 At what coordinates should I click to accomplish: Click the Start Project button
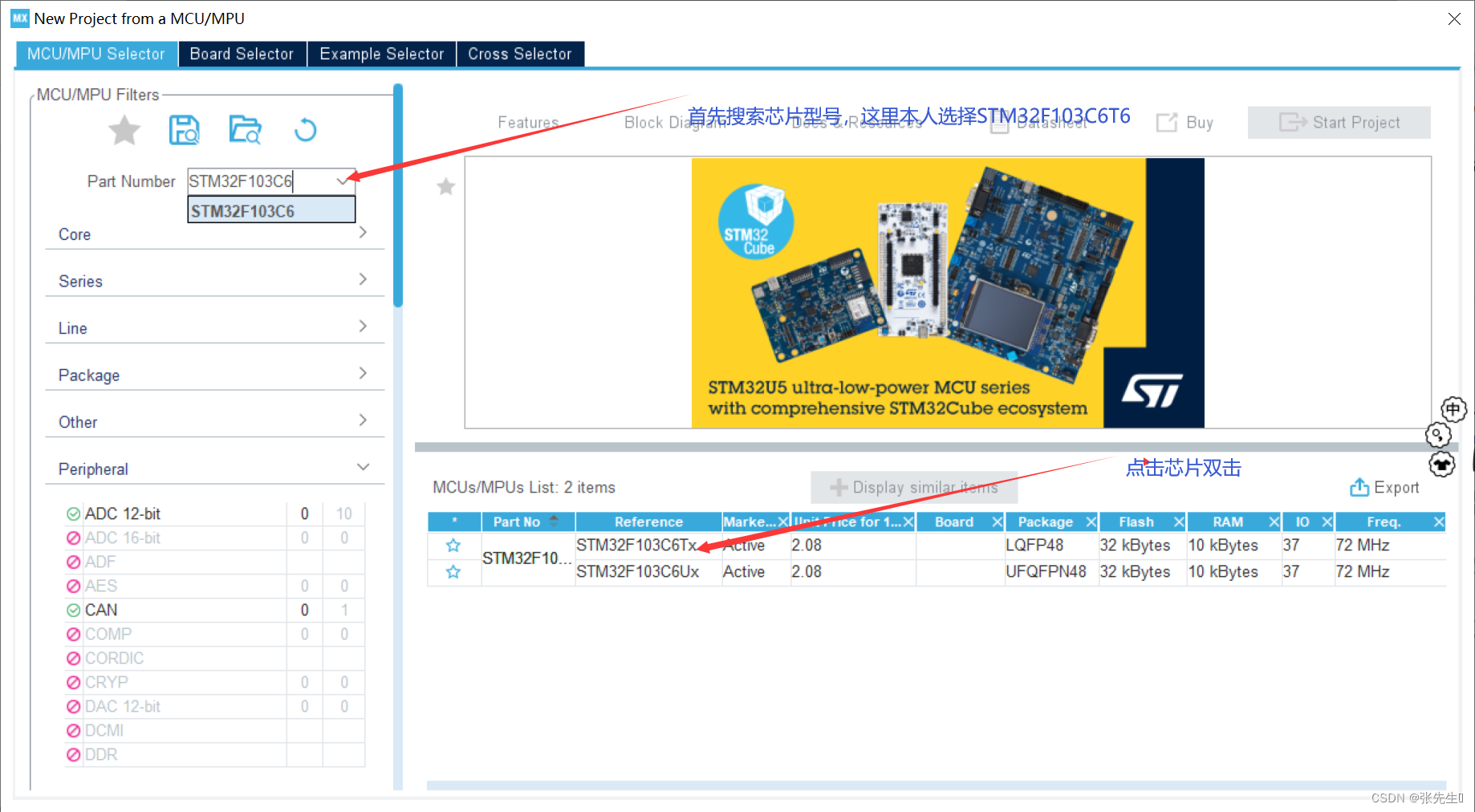(x=1339, y=123)
